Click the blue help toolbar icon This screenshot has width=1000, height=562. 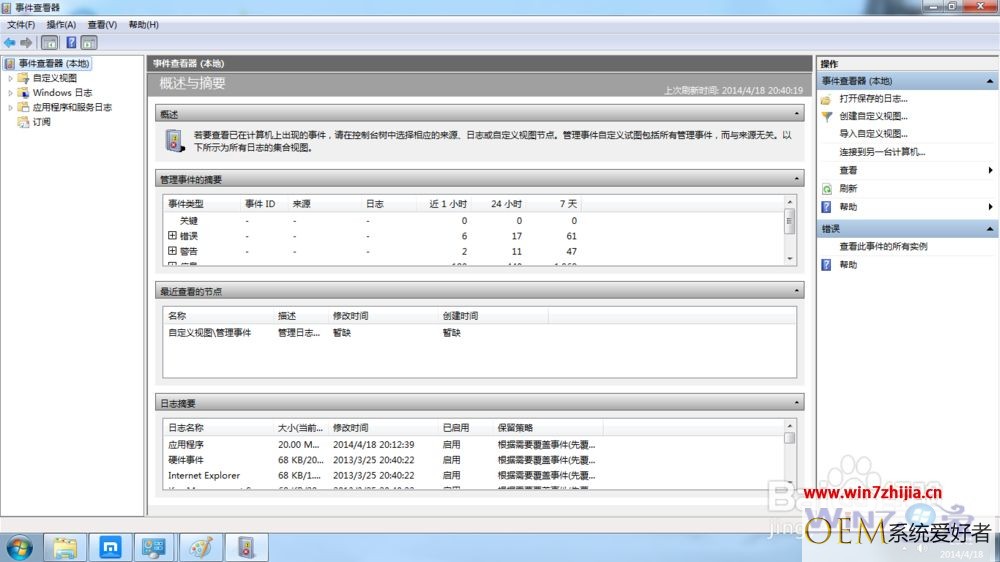(71, 43)
